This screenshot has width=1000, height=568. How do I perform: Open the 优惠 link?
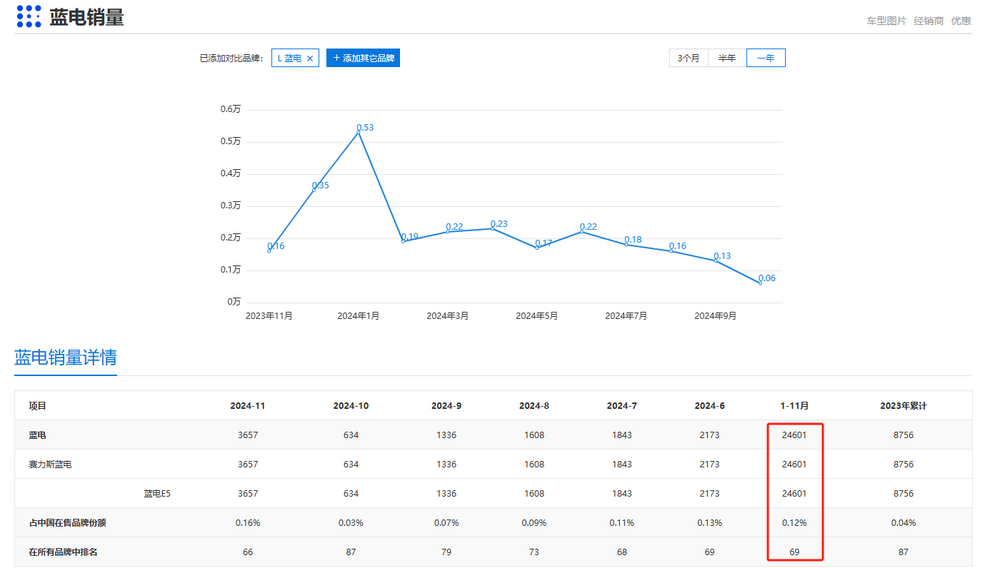pos(961,21)
